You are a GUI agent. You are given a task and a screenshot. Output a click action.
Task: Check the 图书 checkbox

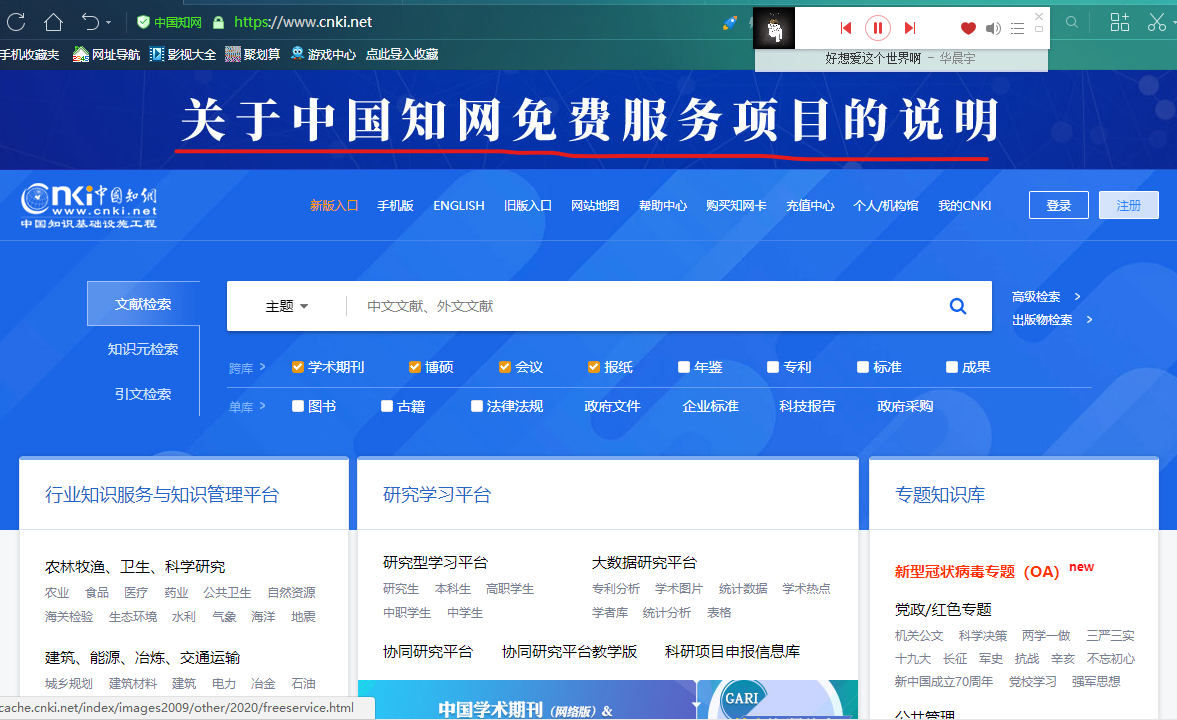click(296, 406)
